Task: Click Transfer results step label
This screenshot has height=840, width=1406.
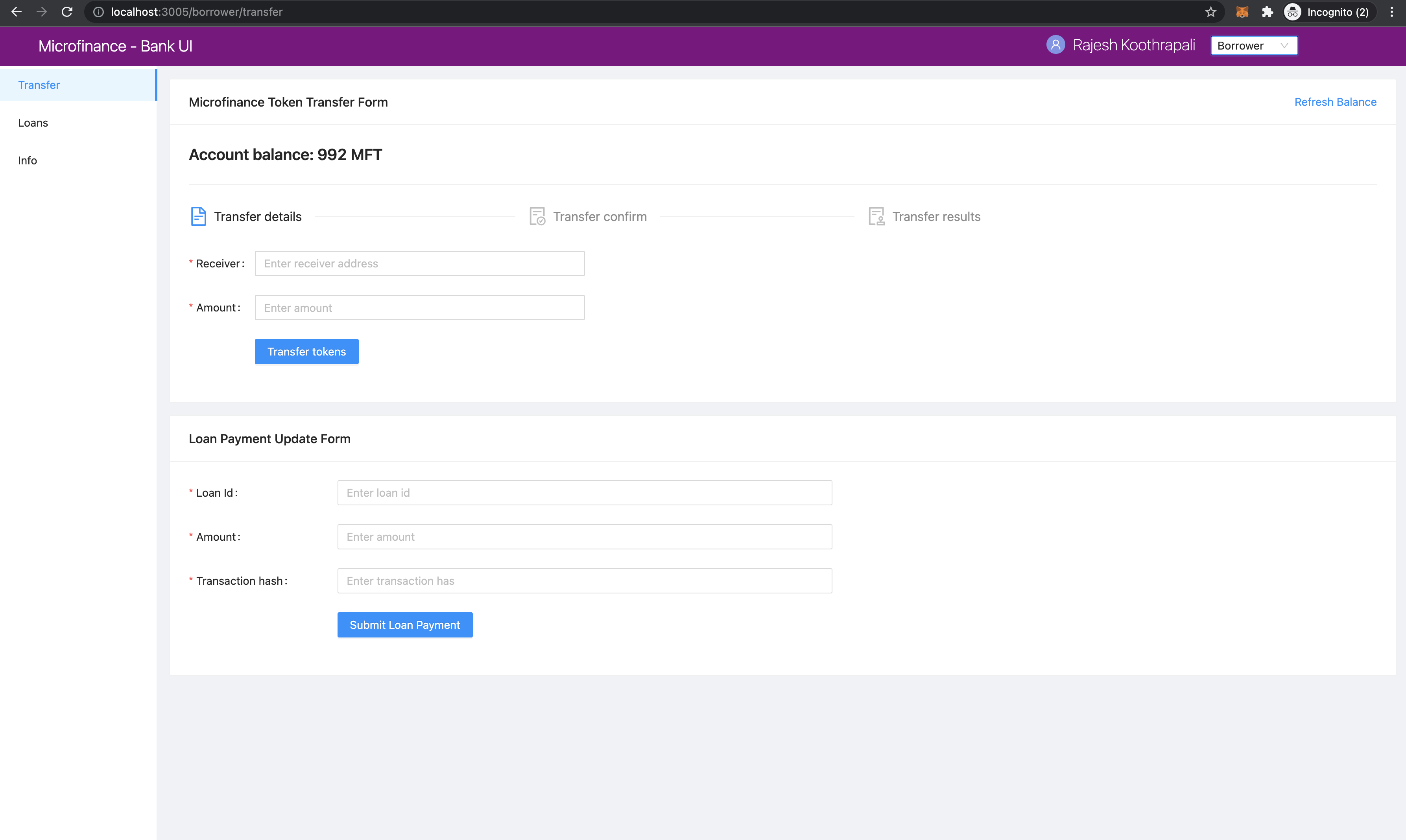Action: pos(937,216)
